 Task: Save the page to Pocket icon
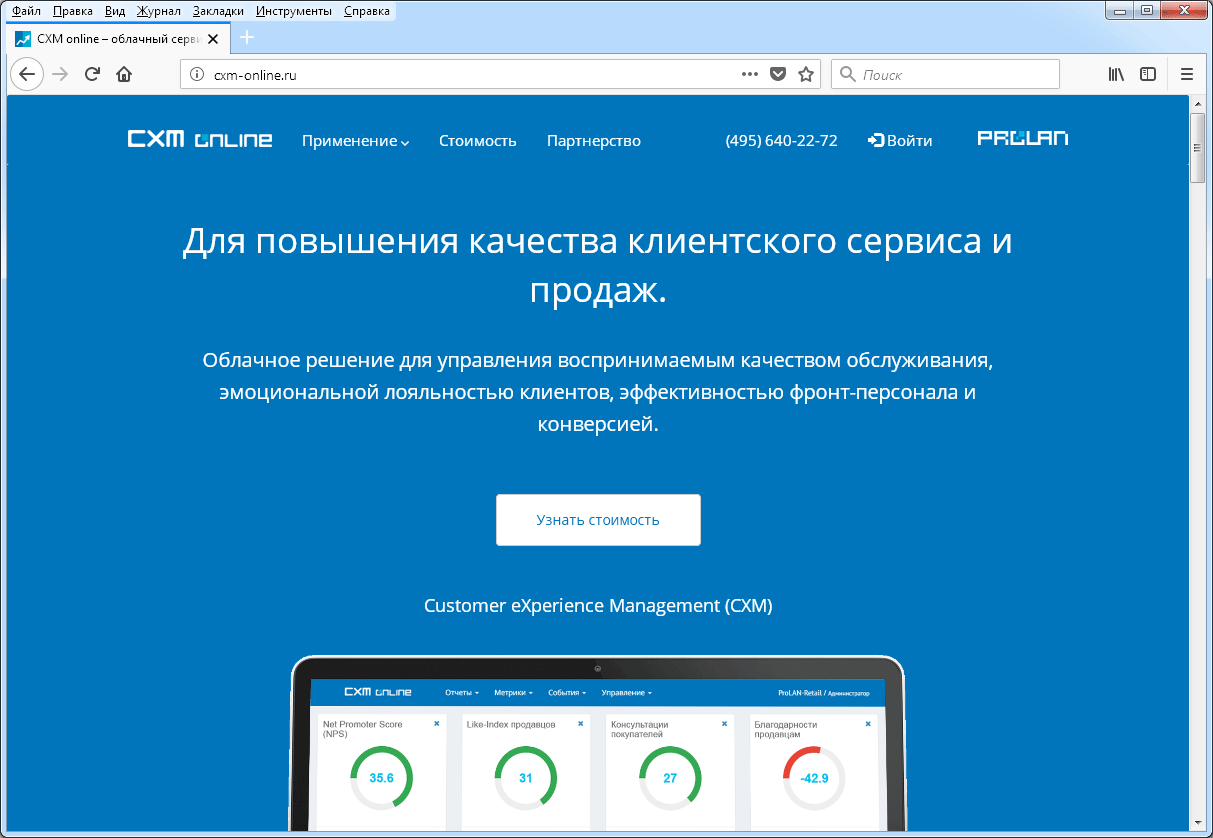click(x=778, y=74)
